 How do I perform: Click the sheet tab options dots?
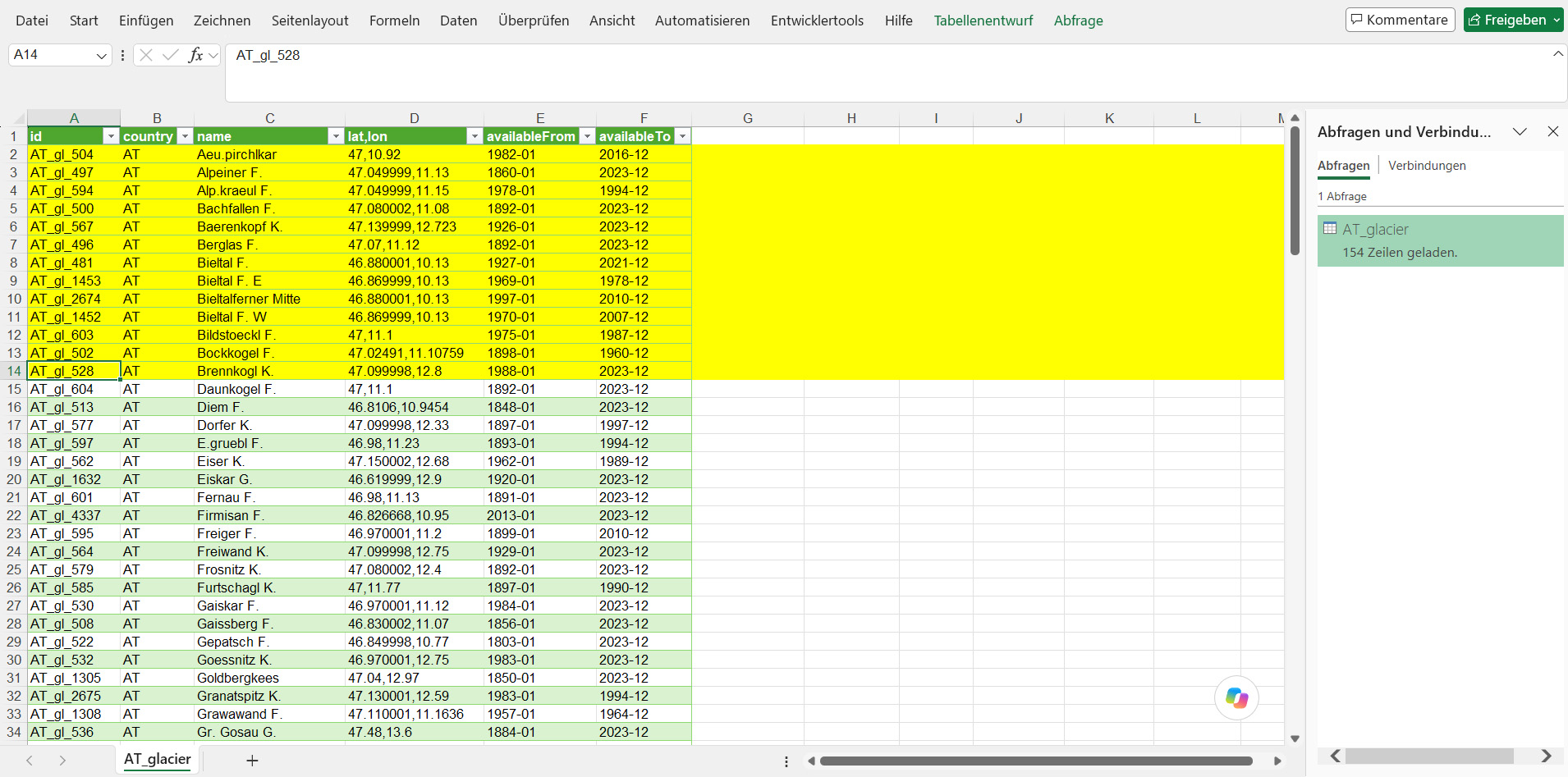pos(786,761)
